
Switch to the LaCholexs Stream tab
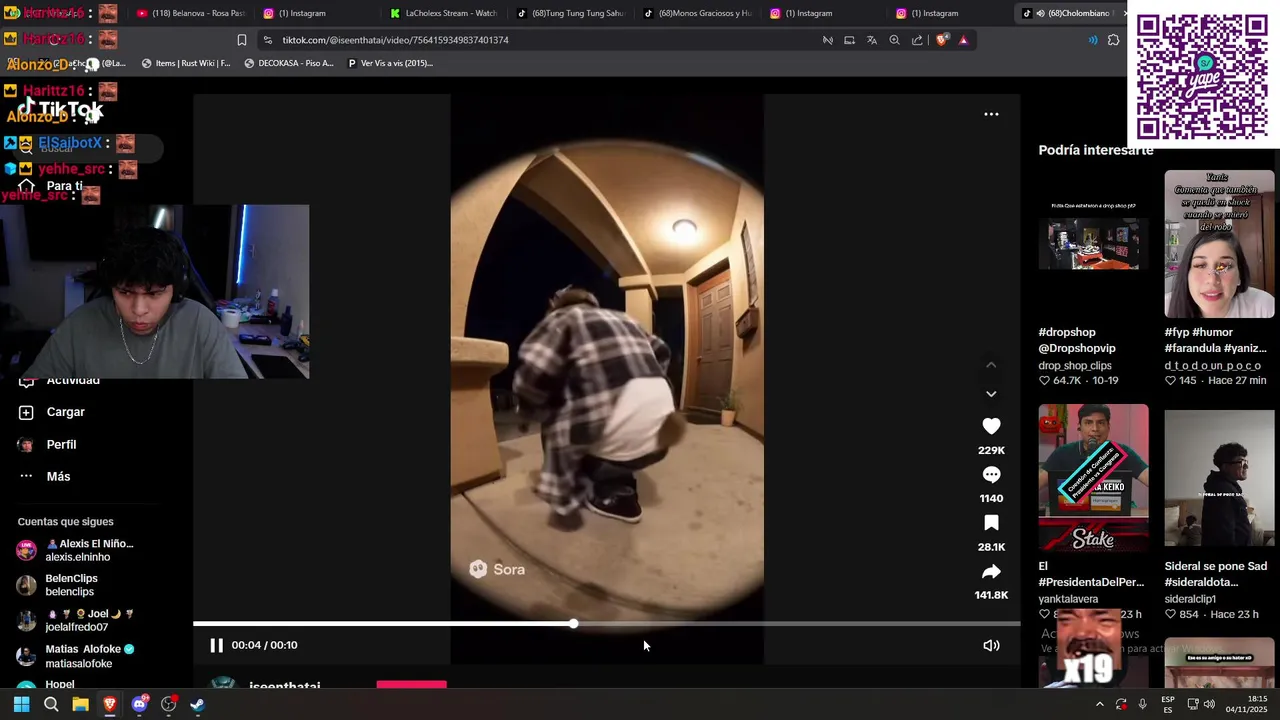[443, 13]
